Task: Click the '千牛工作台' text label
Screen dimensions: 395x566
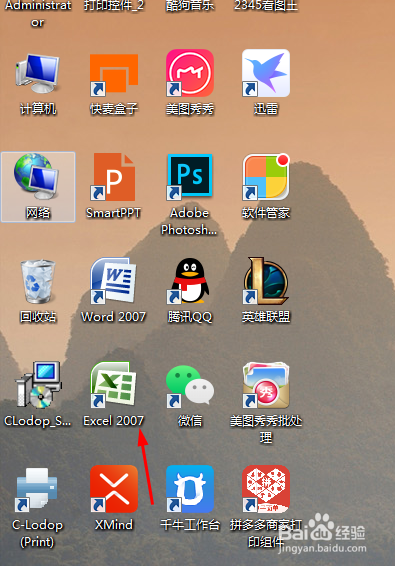Action: [x=190, y=524]
